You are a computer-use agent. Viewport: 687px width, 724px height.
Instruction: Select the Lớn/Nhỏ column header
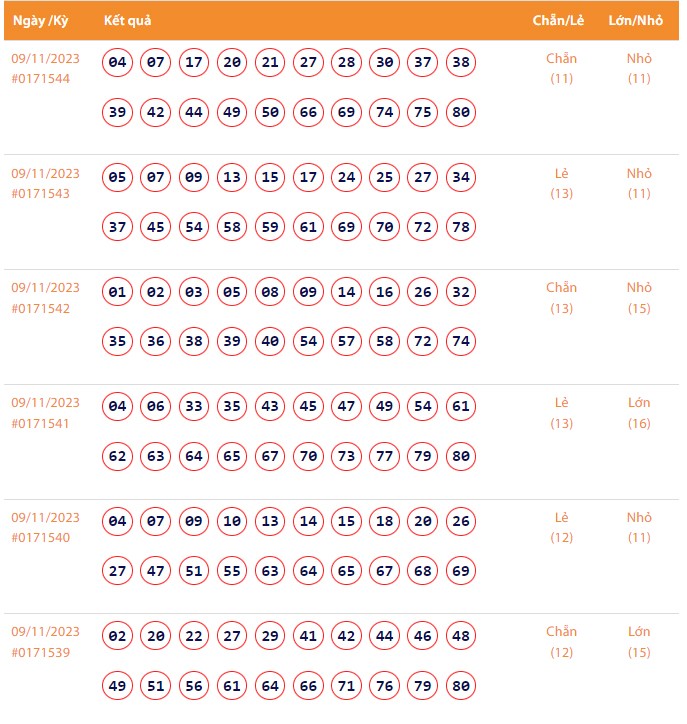636,21
